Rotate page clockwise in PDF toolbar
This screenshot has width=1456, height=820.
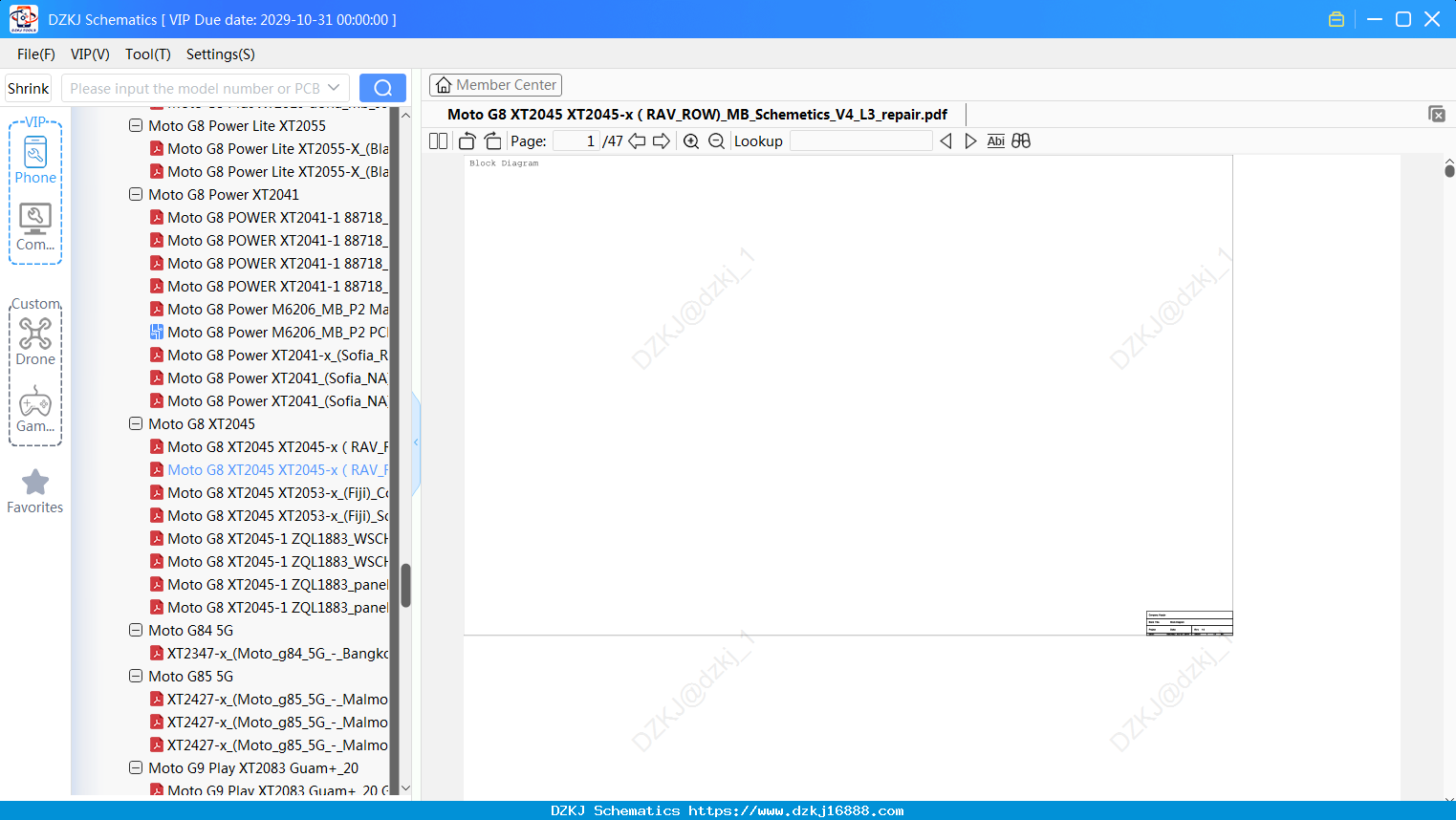pos(493,141)
